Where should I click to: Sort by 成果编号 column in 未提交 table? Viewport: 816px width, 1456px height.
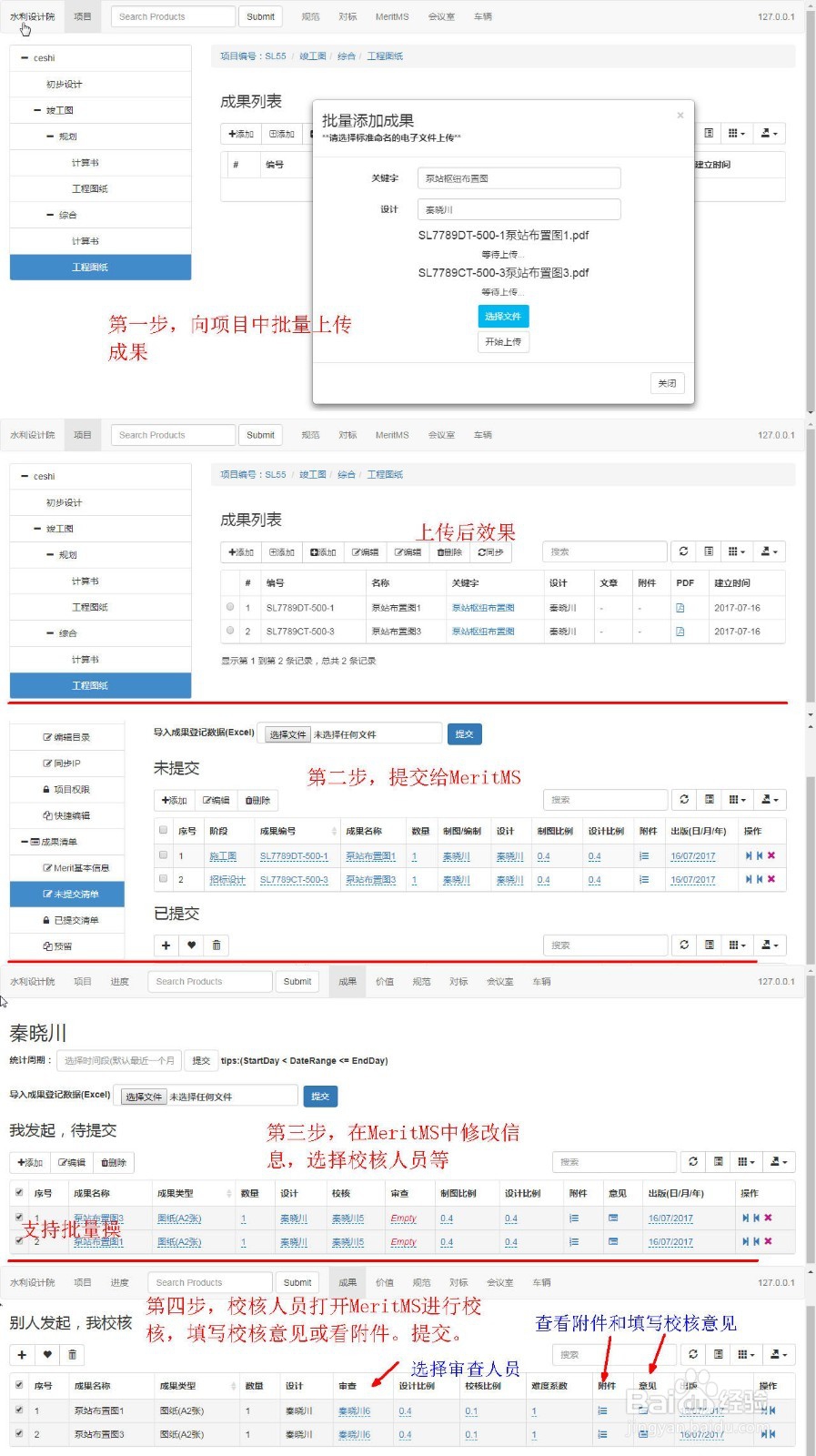pyautogui.click(x=298, y=831)
